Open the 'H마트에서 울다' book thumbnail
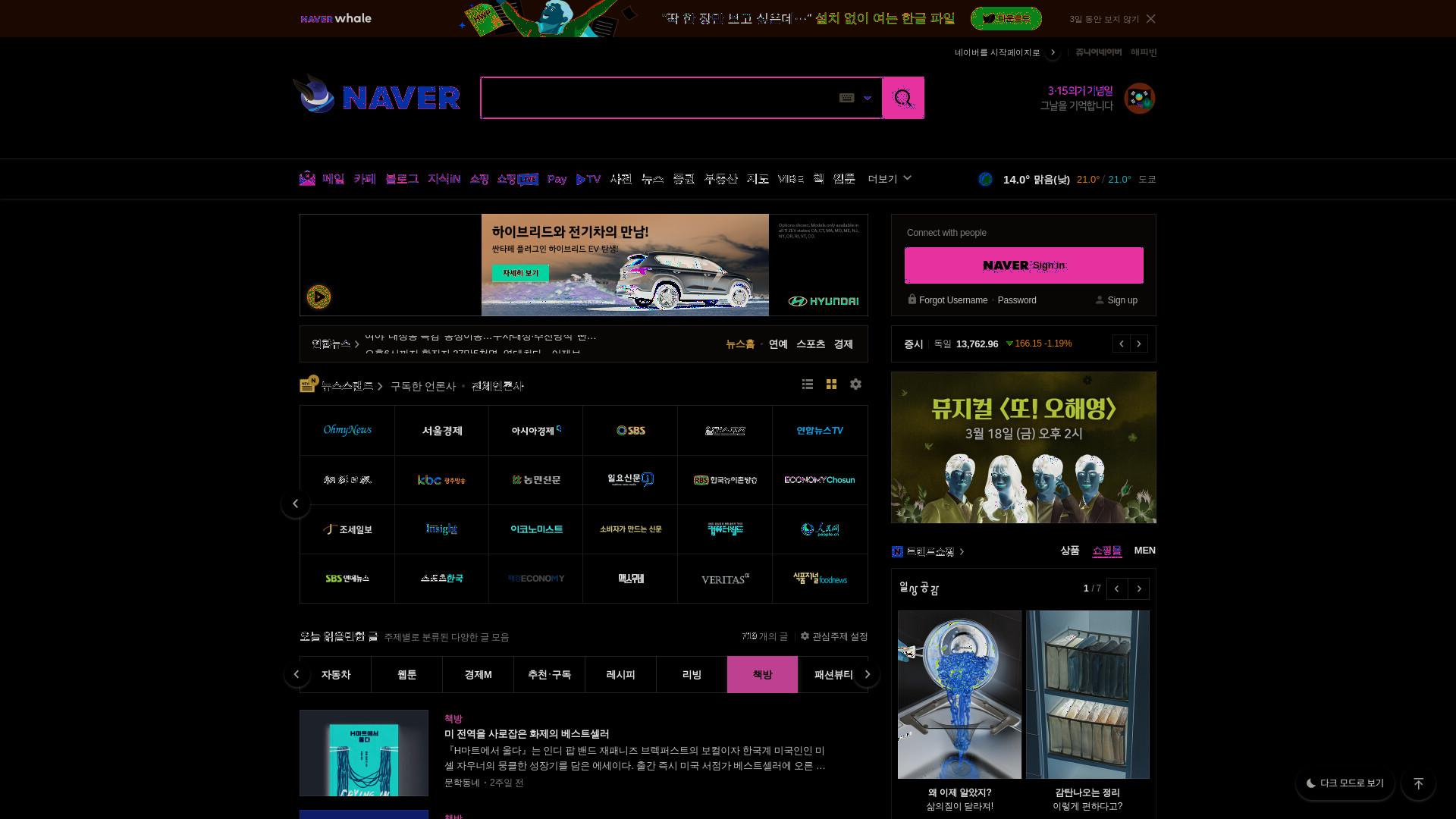The image size is (1456, 819). click(x=364, y=753)
